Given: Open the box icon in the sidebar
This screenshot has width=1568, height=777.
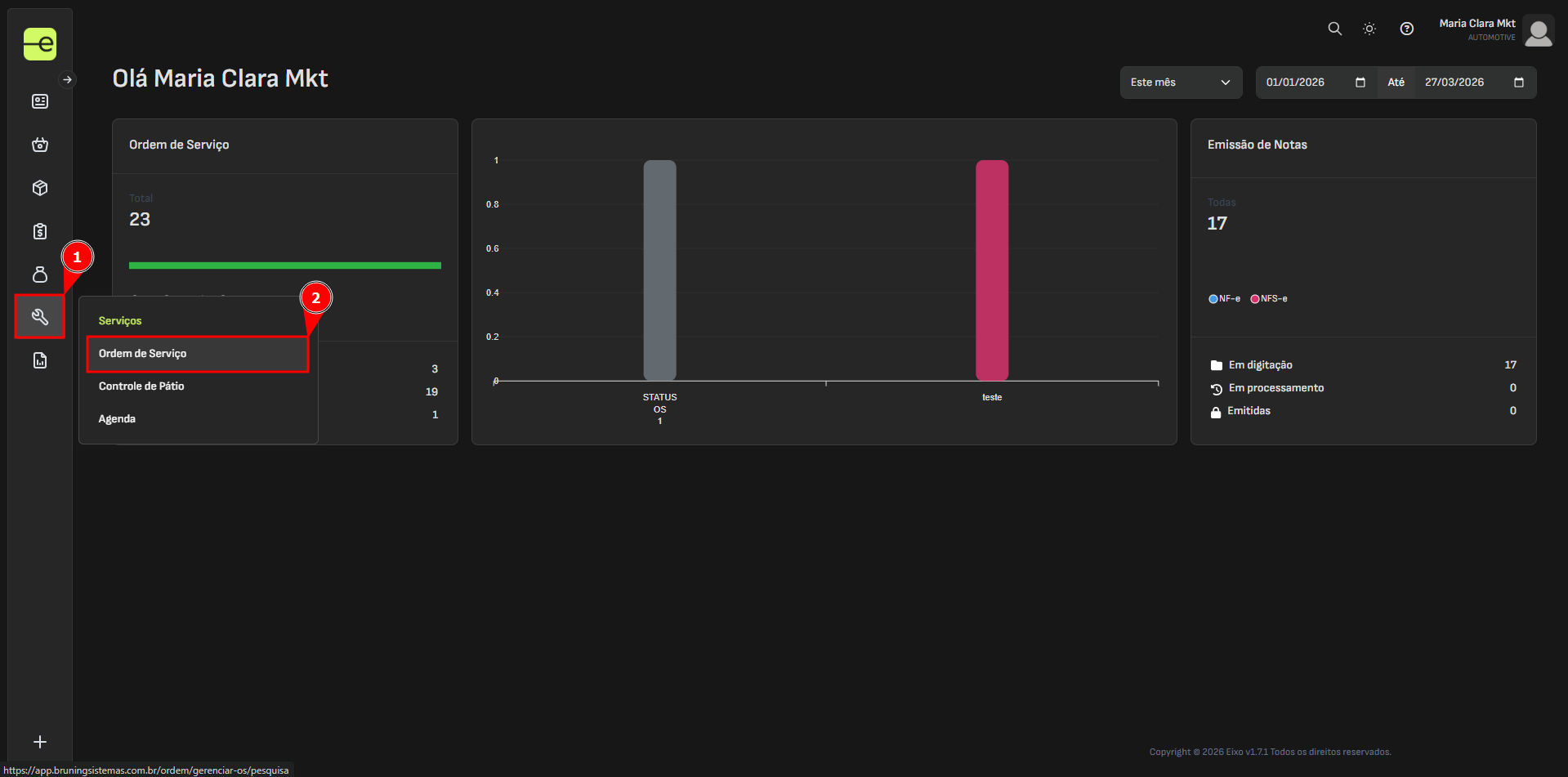Looking at the screenshot, I should coord(39,188).
